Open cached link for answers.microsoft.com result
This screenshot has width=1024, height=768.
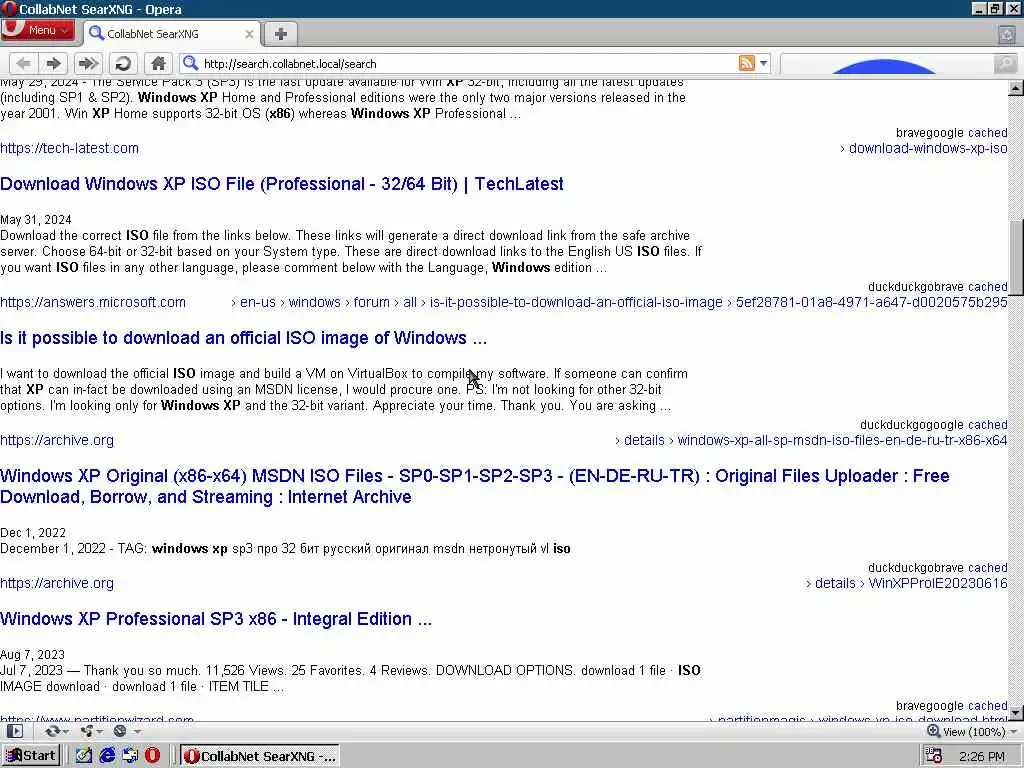click(987, 287)
